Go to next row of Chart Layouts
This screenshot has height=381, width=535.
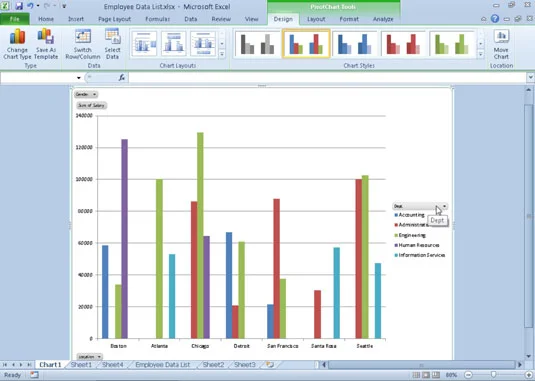click(x=222, y=44)
